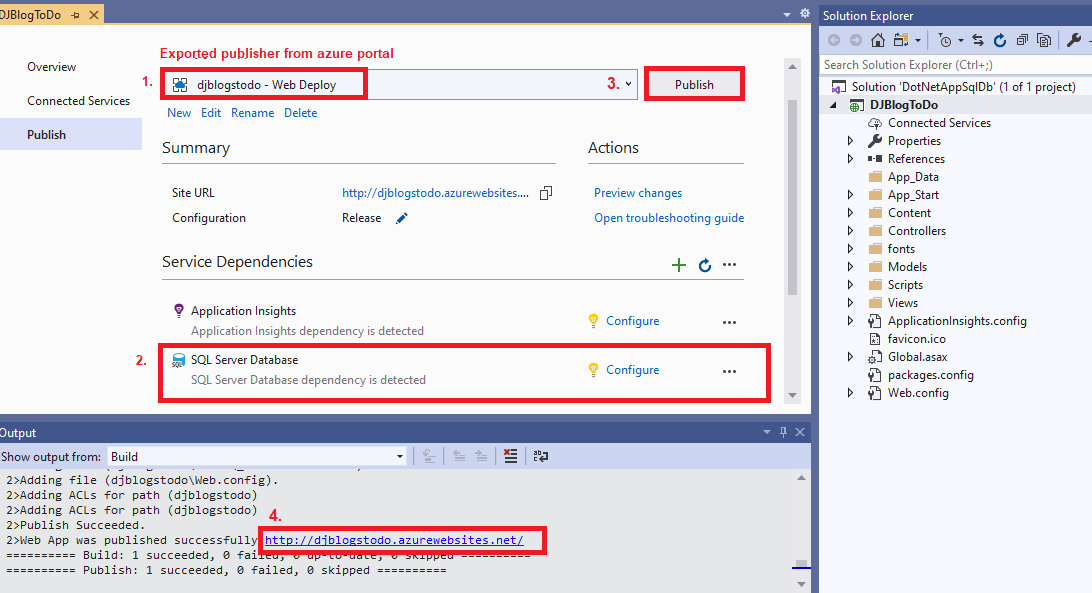Open the Output panel window position dropdown

point(767,432)
